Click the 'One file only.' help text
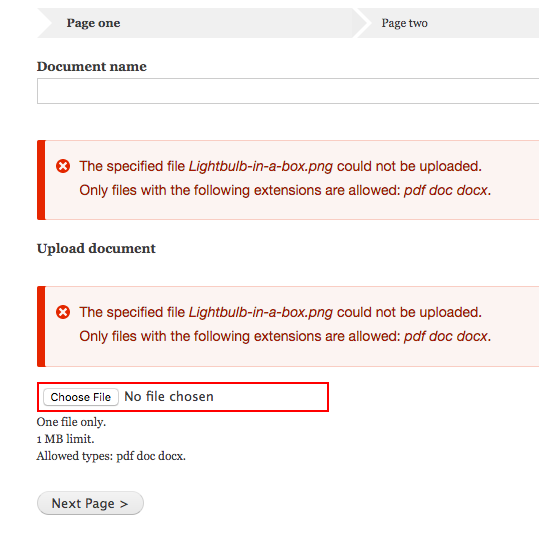539x533 pixels. (x=71, y=422)
